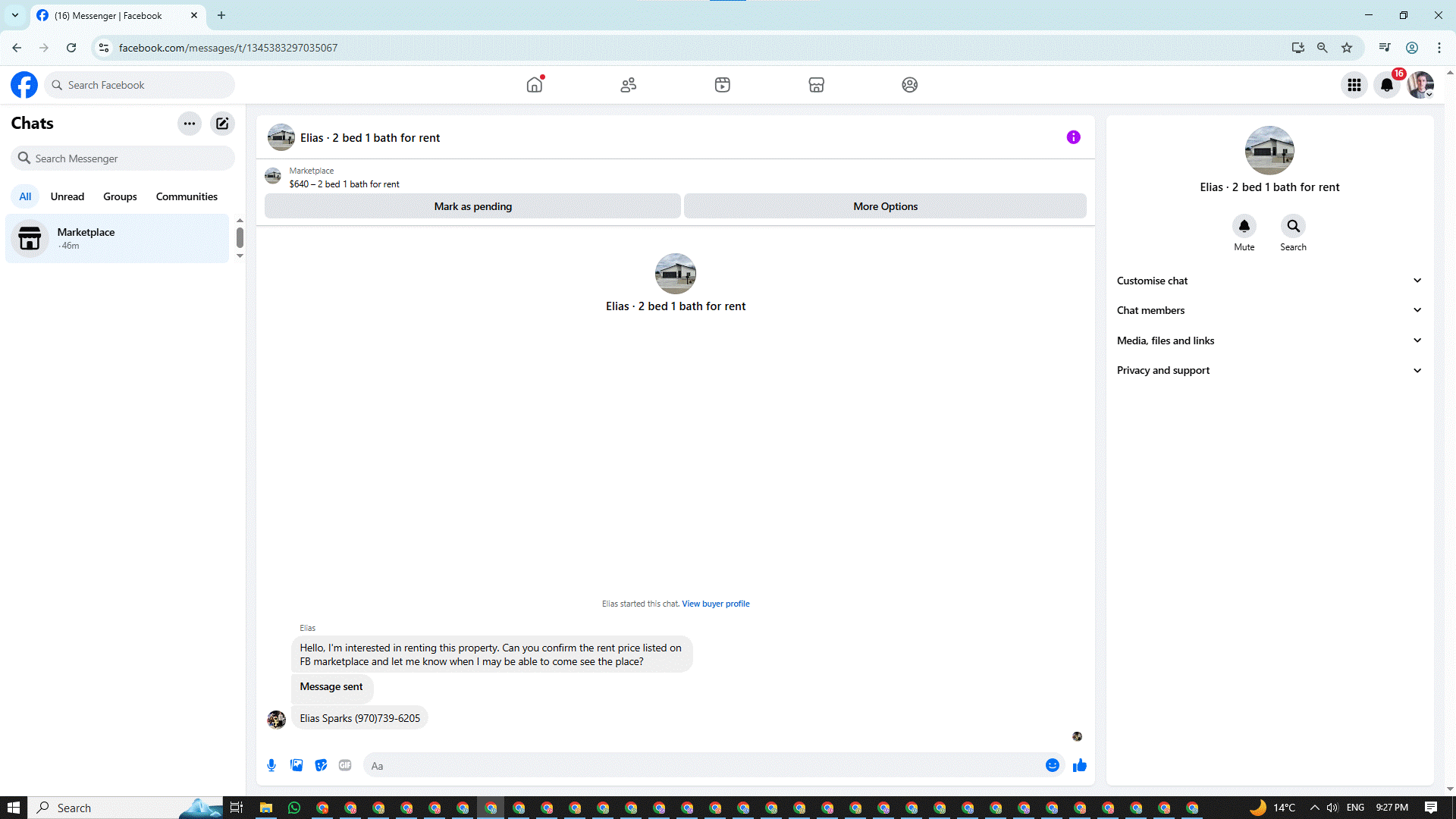The width and height of the screenshot is (1456, 819).
Task: Open a new browser tab
Action: coord(221,15)
